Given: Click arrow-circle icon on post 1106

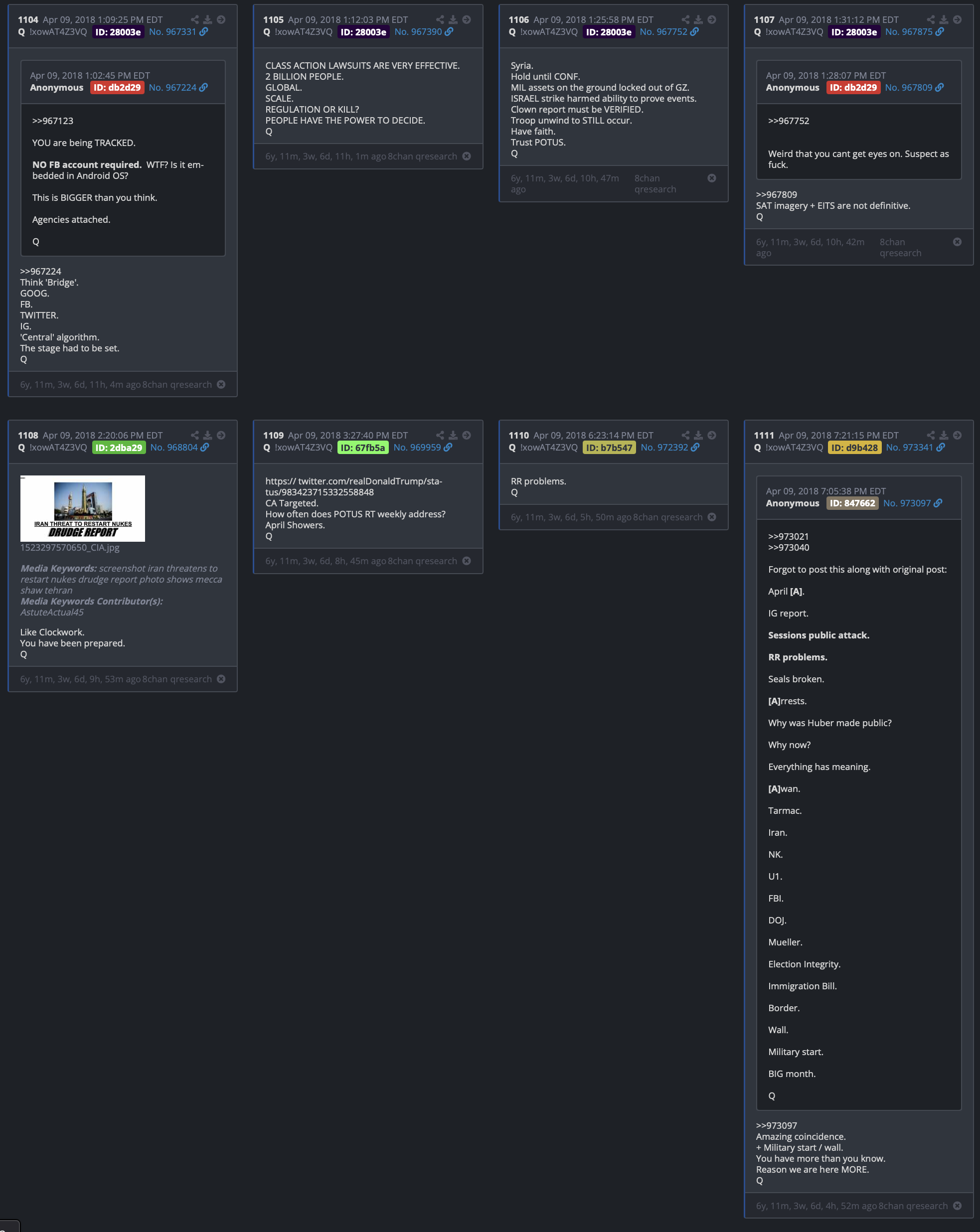Looking at the screenshot, I should click(712, 19).
